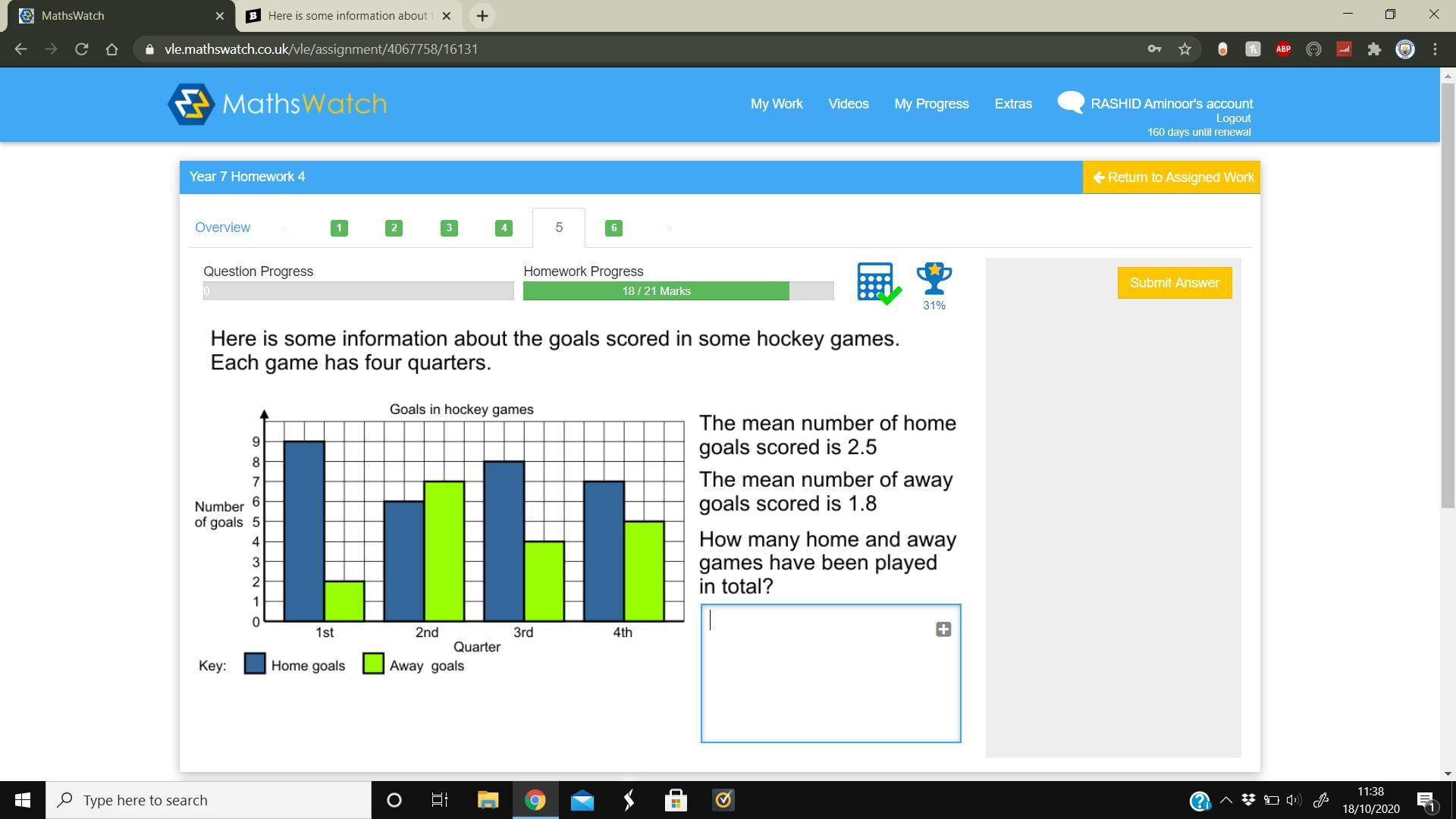Screen dimensions: 1456x819
Task: Reload the current page
Action: point(81,49)
